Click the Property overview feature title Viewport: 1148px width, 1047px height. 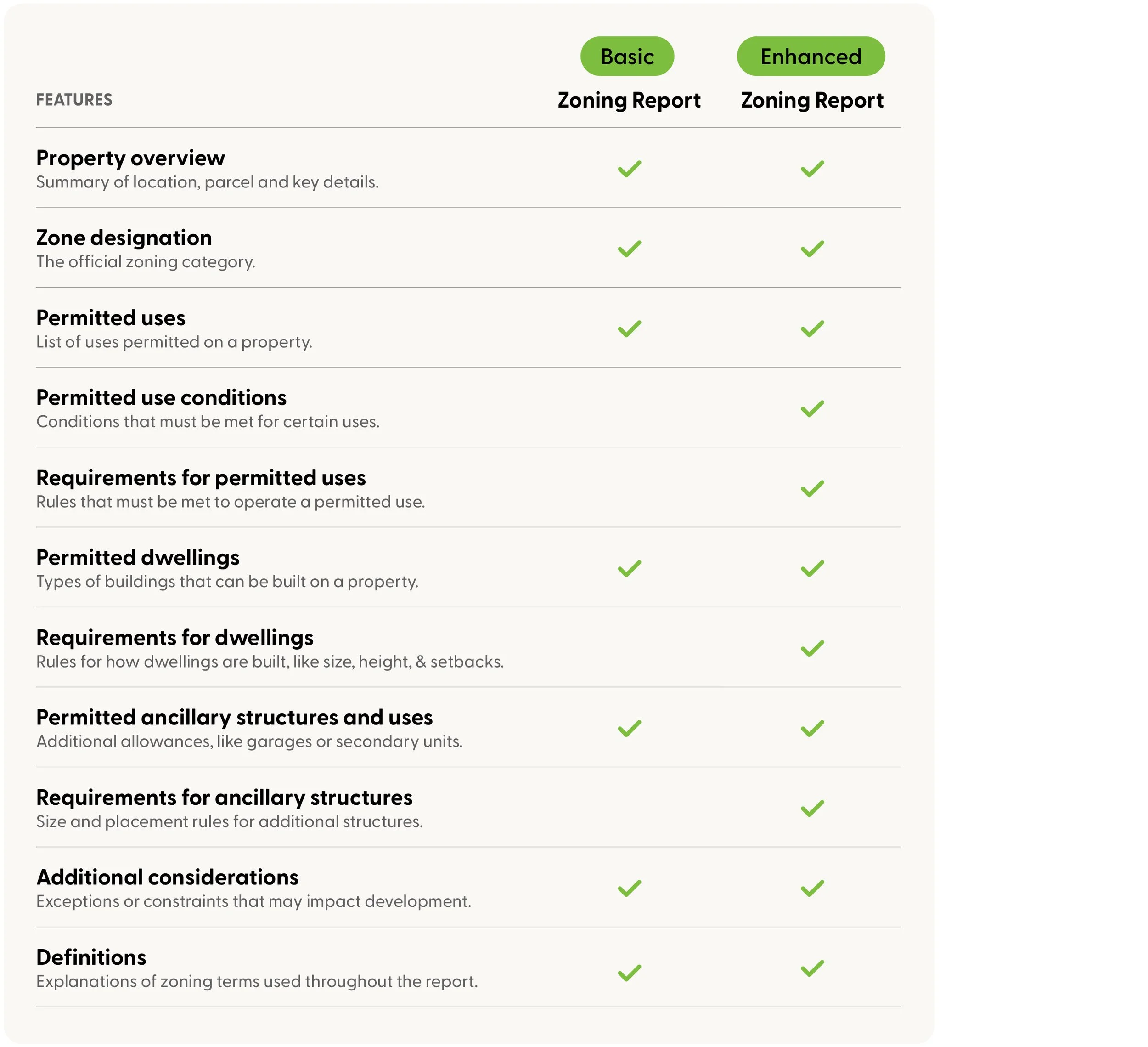click(x=130, y=158)
